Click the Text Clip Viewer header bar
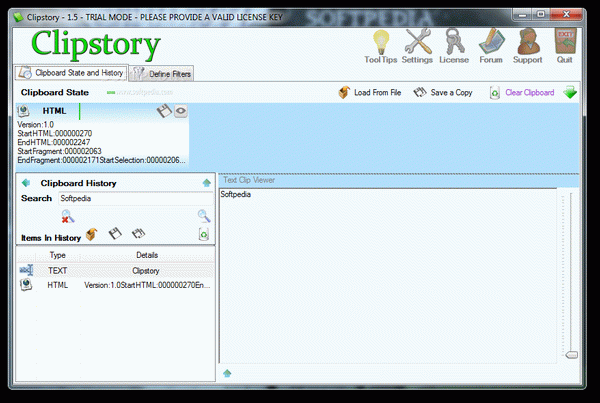The width and height of the screenshot is (600, 403). click(398, 180)
